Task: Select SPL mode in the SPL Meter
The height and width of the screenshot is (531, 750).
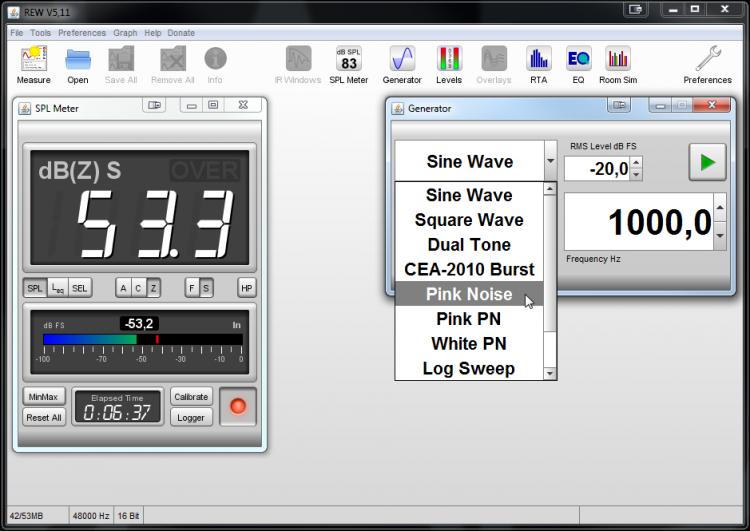Action: click(x=35, y=288)
